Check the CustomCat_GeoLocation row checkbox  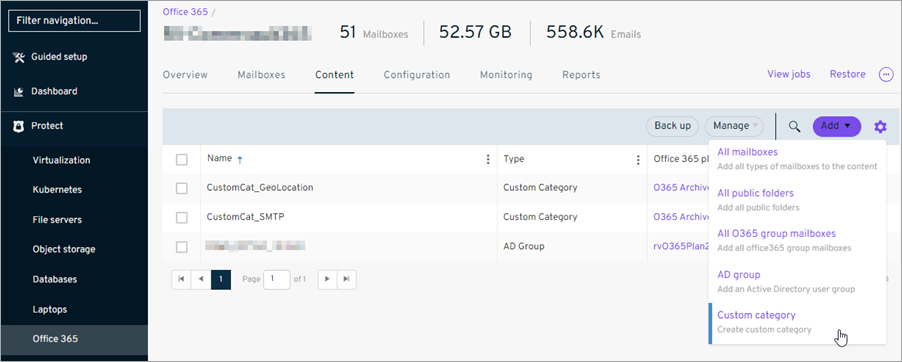click(x=182, y=188)
